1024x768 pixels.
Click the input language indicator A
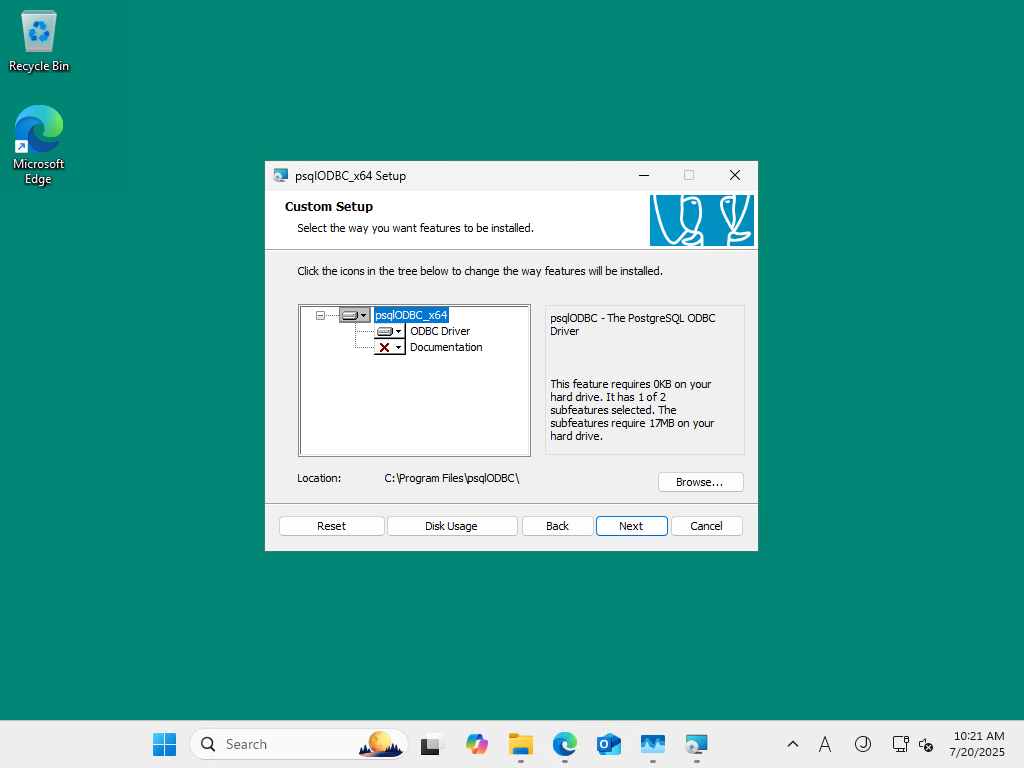tap(825, 744)
